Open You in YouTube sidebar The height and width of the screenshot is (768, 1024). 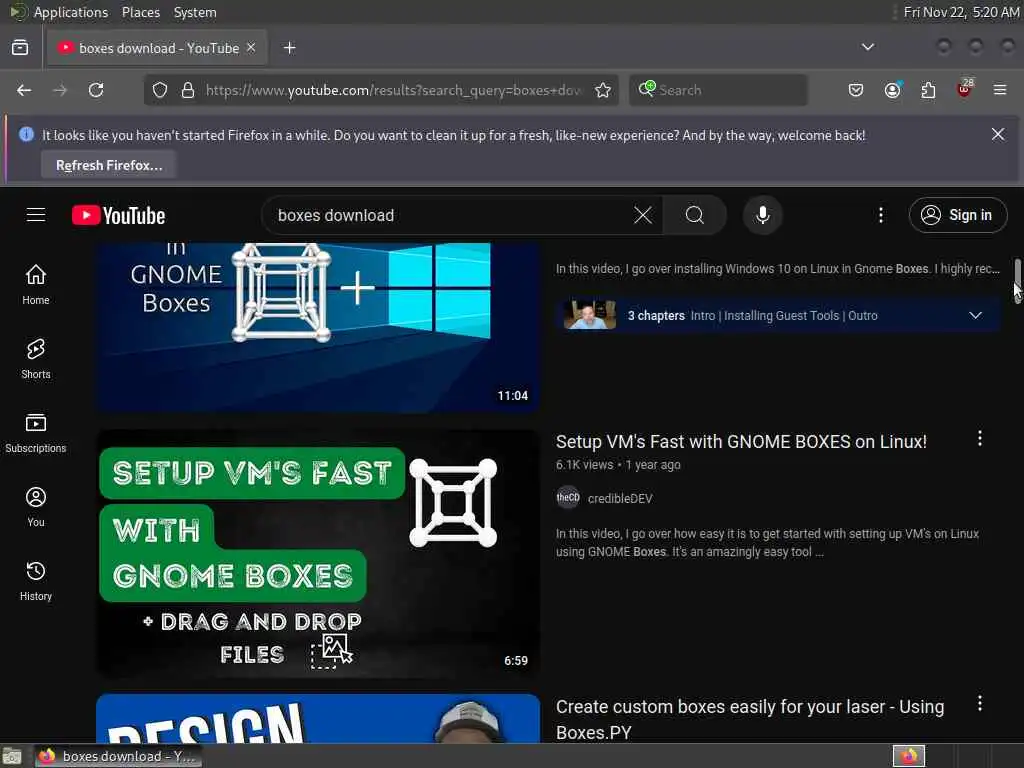(x=36, y=507)
